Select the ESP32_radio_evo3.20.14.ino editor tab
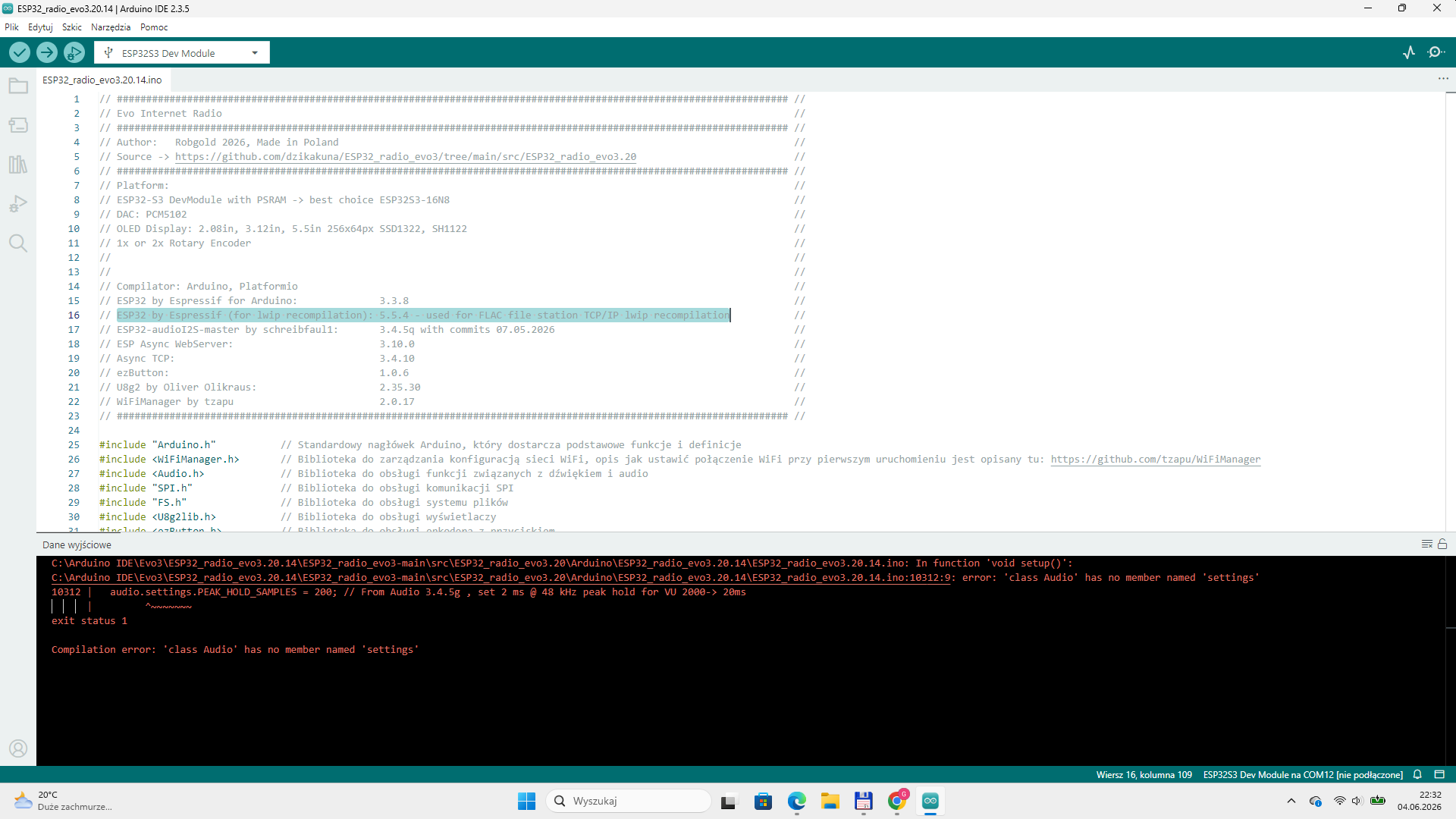 pos(102,80)
